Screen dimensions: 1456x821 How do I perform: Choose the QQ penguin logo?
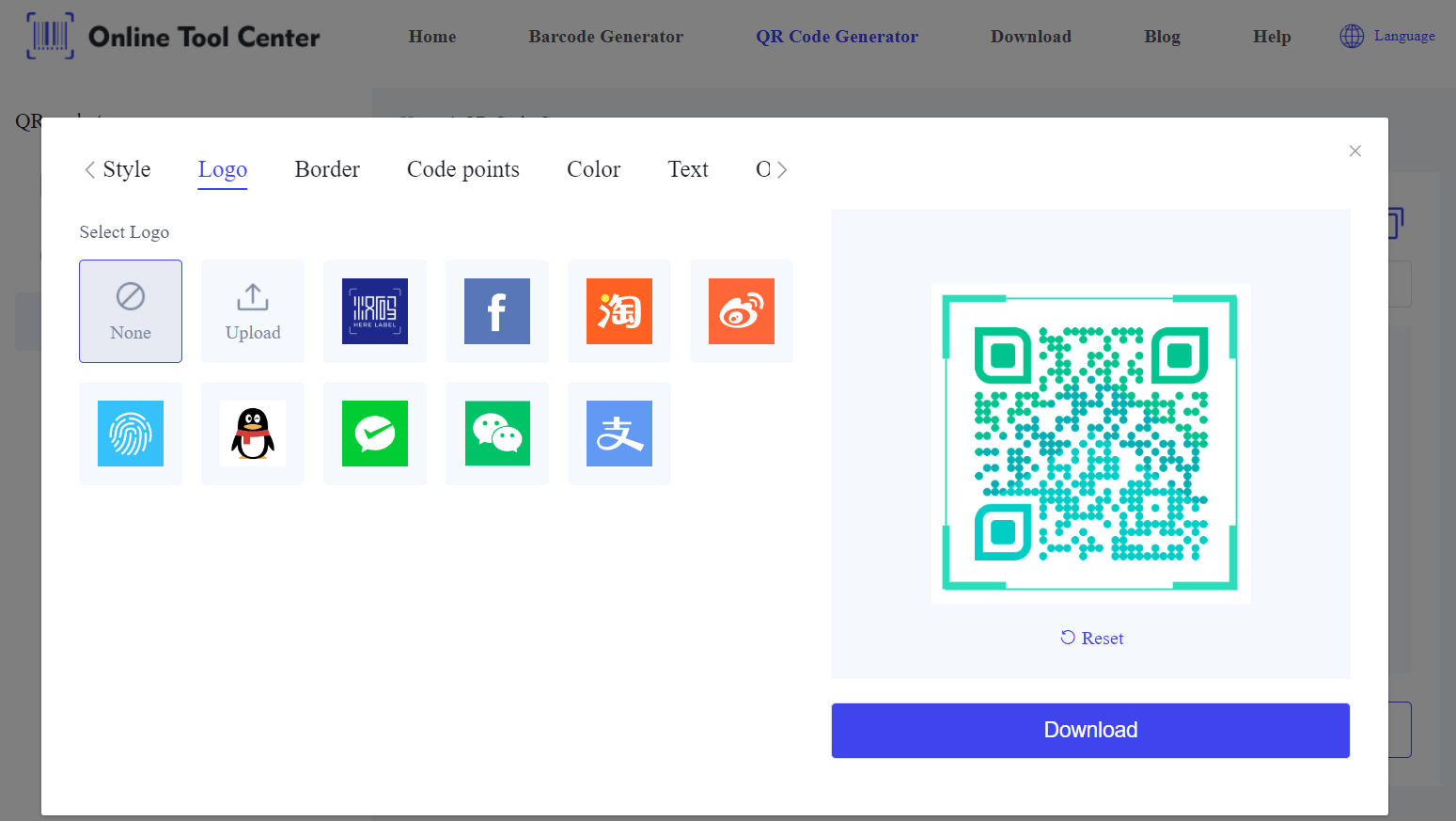click(x=253, y=434)
